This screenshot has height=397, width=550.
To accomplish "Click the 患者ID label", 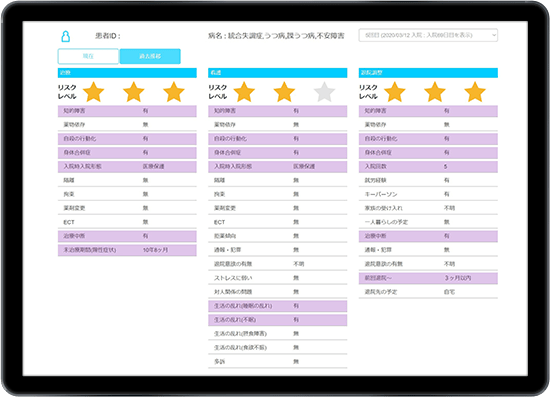I will click(108, 36).
